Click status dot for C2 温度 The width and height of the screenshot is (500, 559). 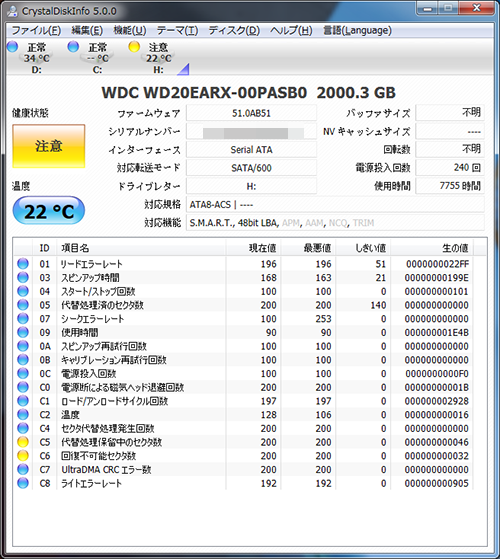pyautogui.click(x=23, y=415)
